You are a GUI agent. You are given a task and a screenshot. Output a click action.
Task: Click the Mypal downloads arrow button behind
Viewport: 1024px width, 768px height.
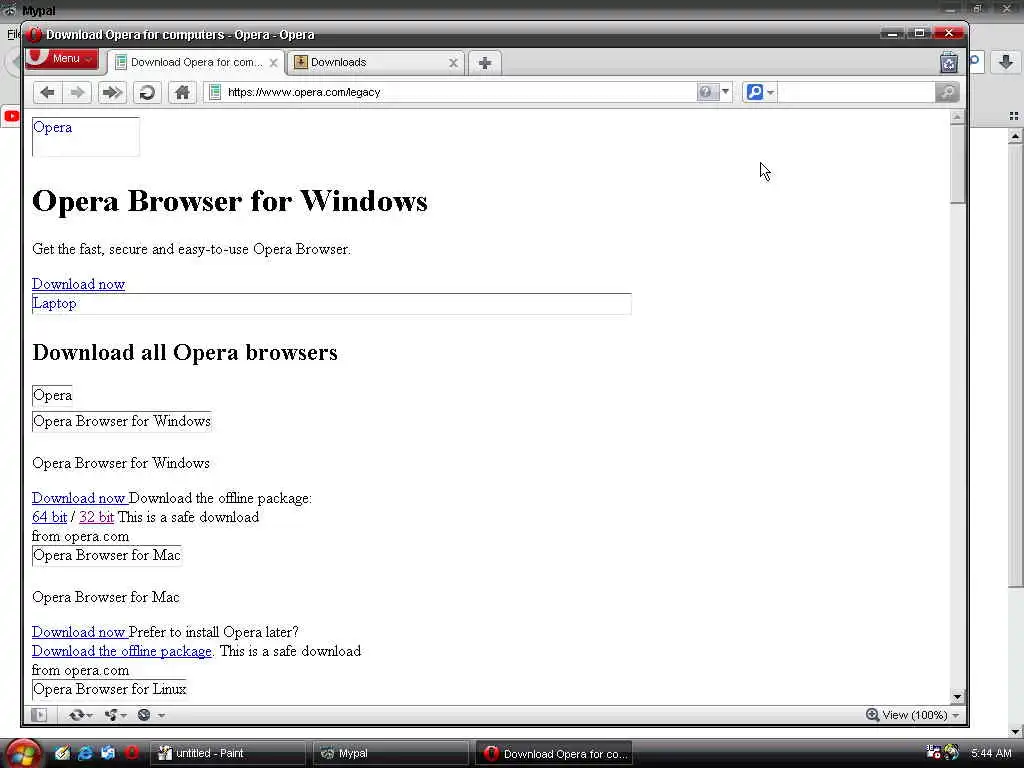click(1006, 62)
